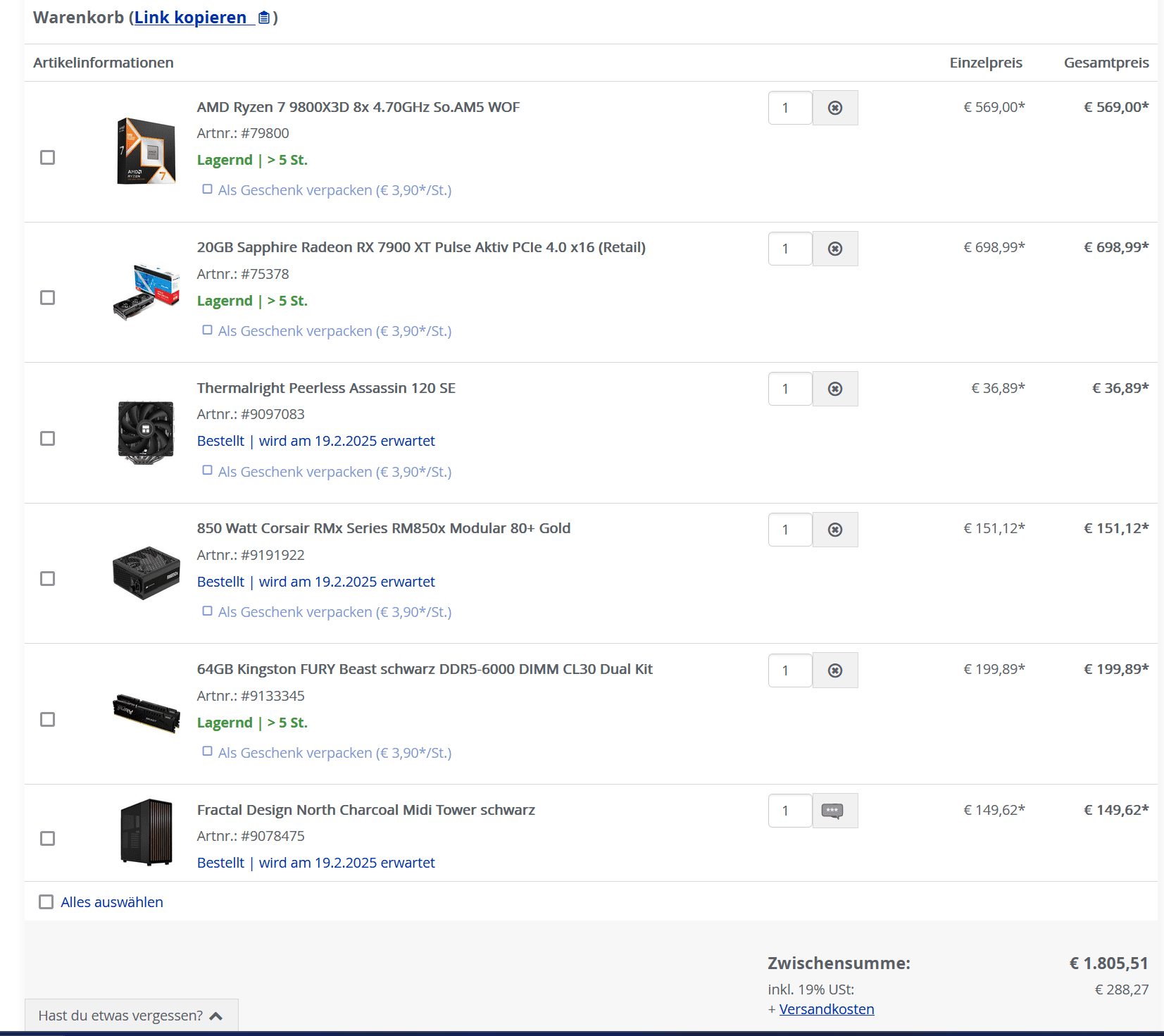The height and width of the screenshot is (1036, 1164).
Task: Select the Sapphire Radeon RX 7900 XT row checkbox
Action: coord(47,297)
